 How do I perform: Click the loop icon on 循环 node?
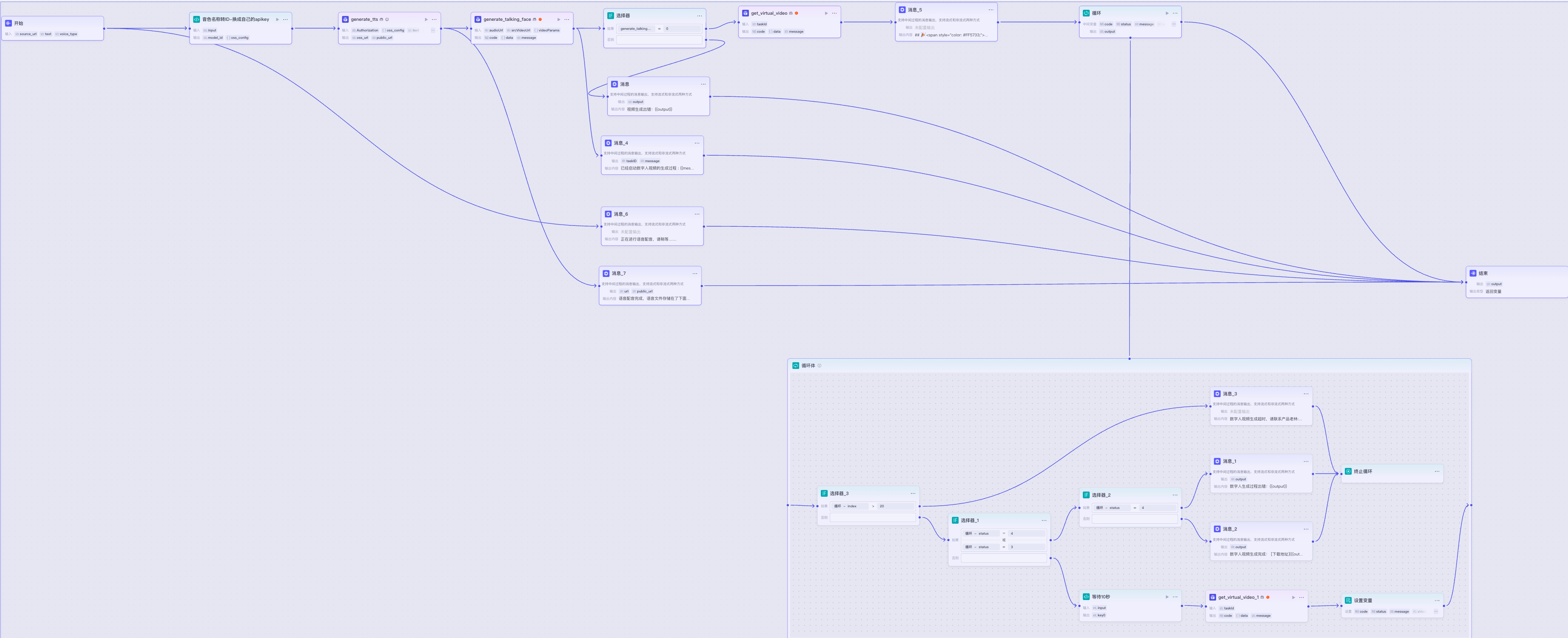[x=1086, y=13]
